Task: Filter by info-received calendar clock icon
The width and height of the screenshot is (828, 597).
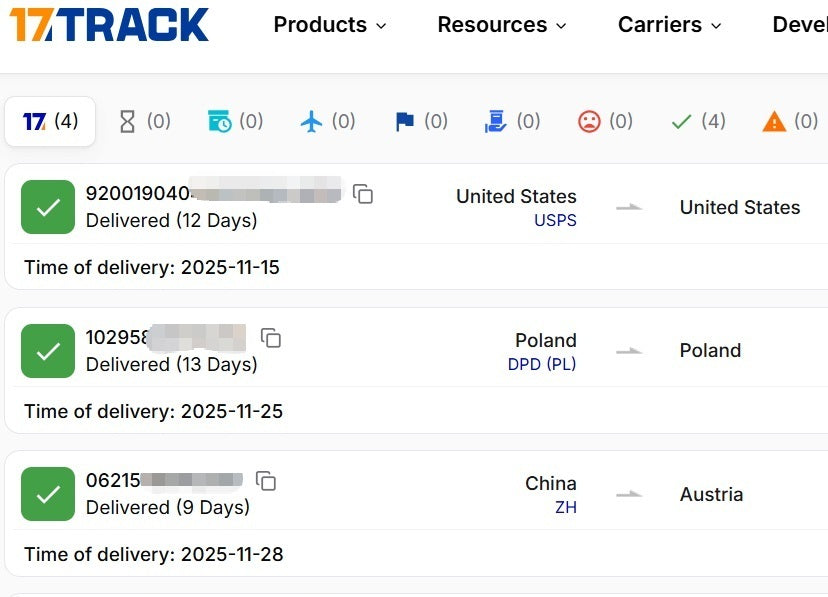Action: click(x=236, y=121)
